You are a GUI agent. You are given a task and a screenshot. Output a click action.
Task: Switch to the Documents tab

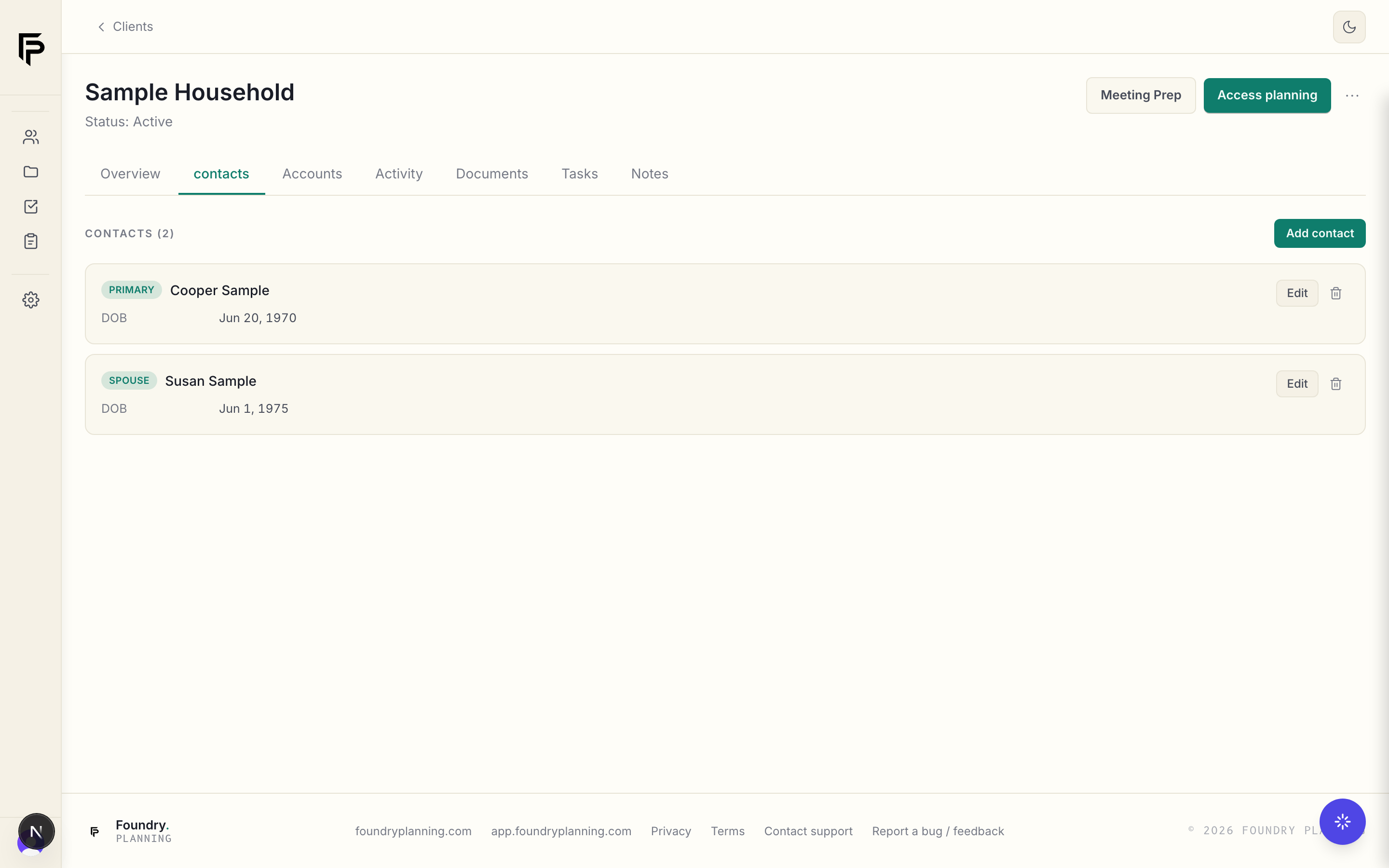click(492, 174)
